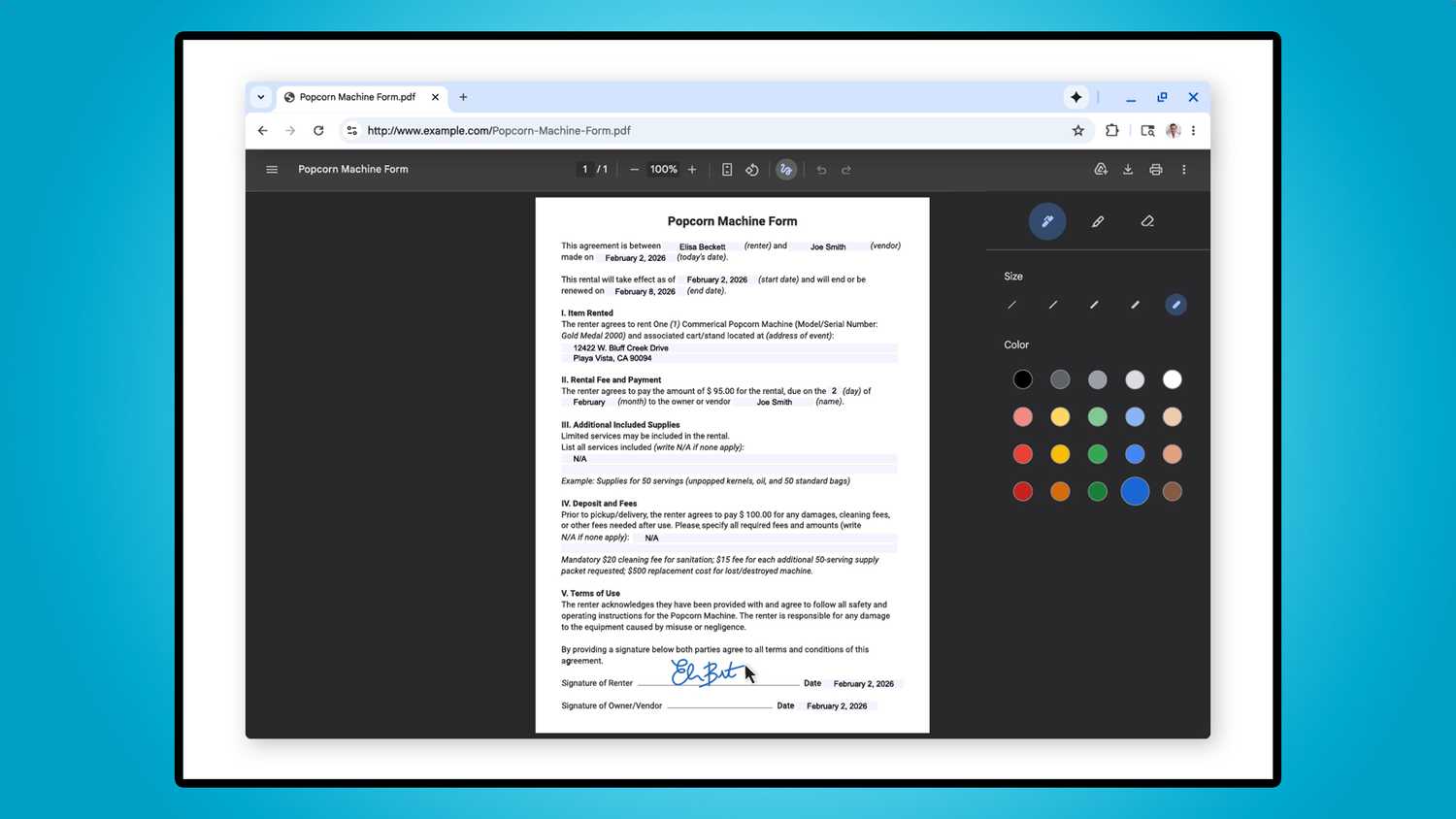Image resolution: width=1456 pixels, height=819 pixels.
Task: Open the Annotate mode icon
Action: click(x=786, y=169)
